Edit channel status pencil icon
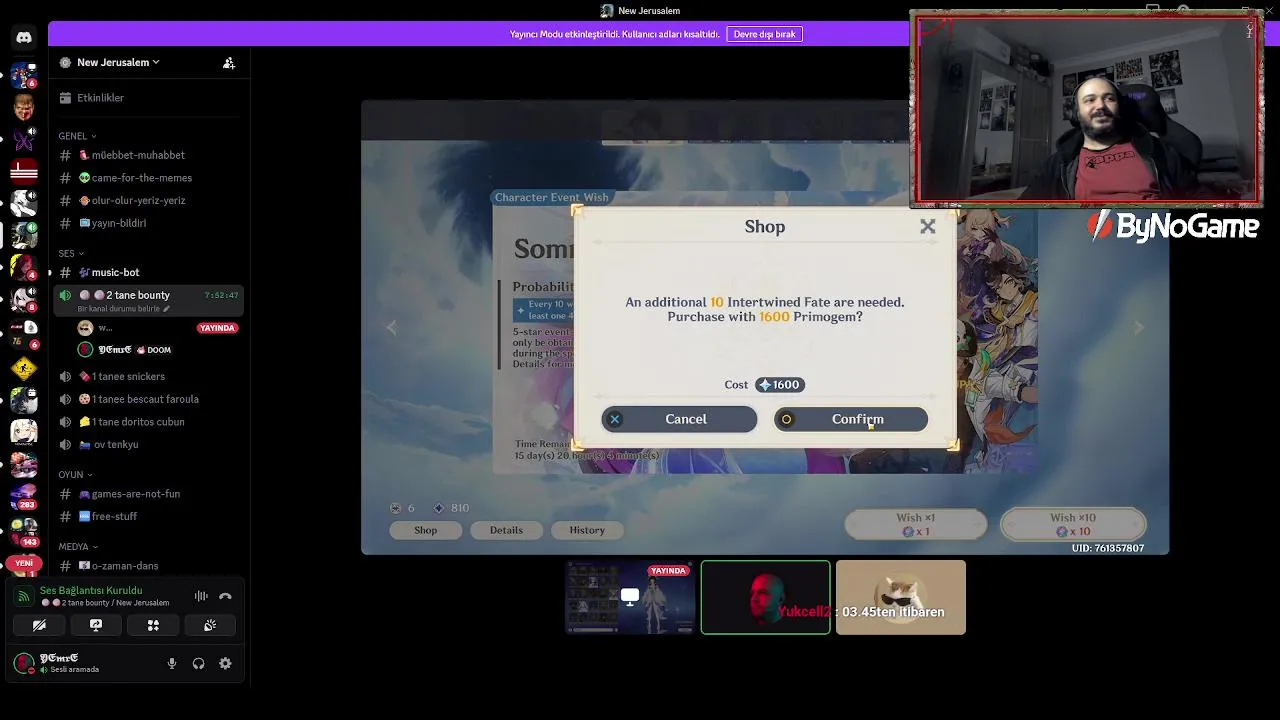This screenshot has height=720, width=1280. tap(167, 309)
